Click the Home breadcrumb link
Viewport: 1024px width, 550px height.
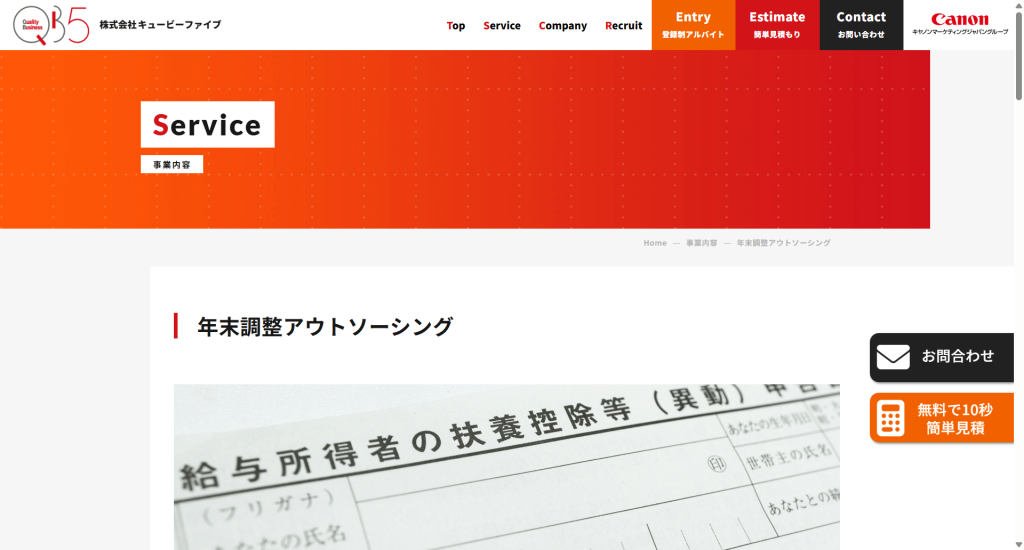click(x=654, y=243)
